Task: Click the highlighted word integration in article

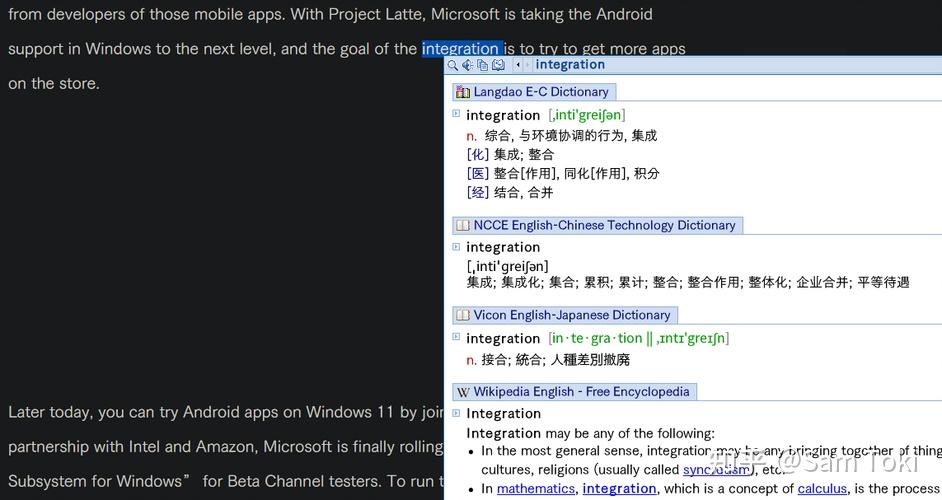Action: tap(462, 49)
